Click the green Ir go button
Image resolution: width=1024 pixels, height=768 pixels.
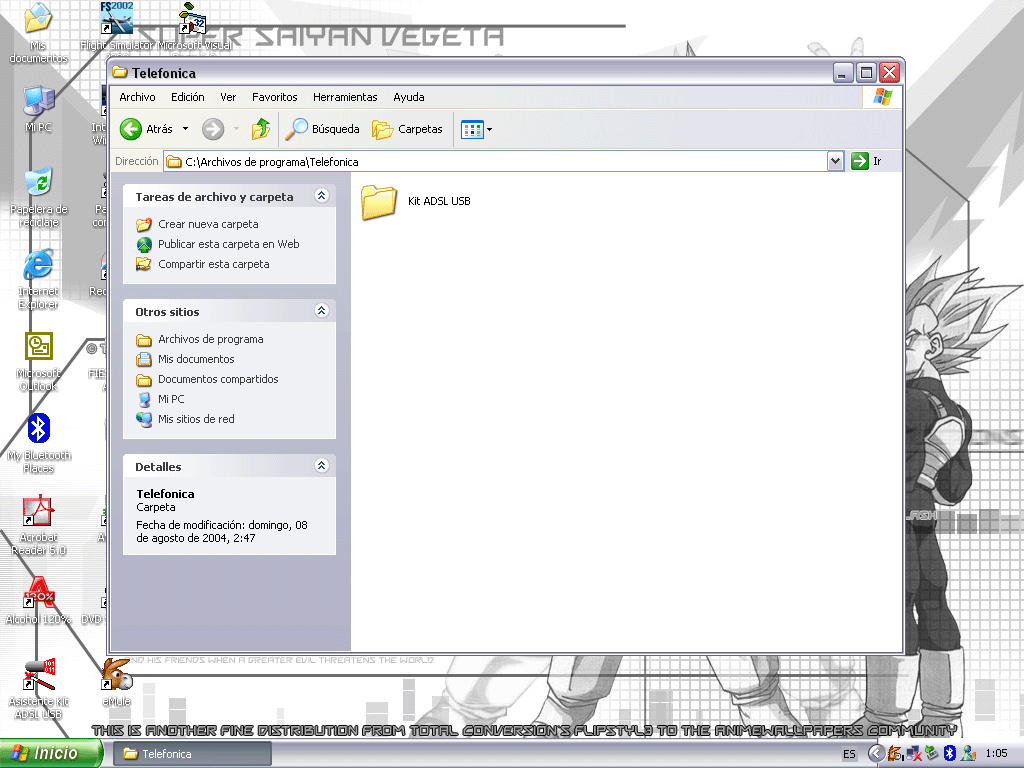tap(867, 161)
